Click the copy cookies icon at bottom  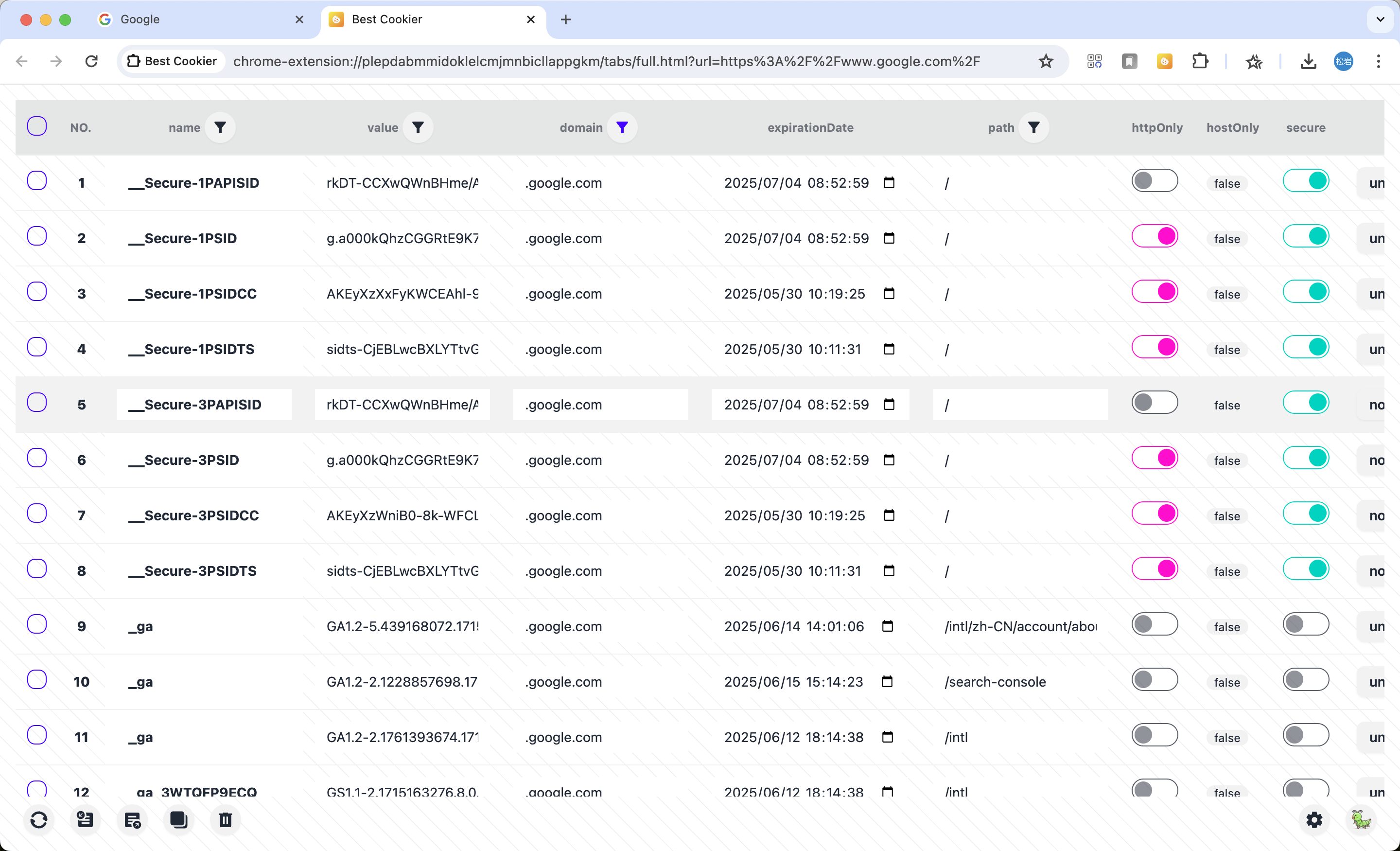pyautogui.click(x=178, y=820)
